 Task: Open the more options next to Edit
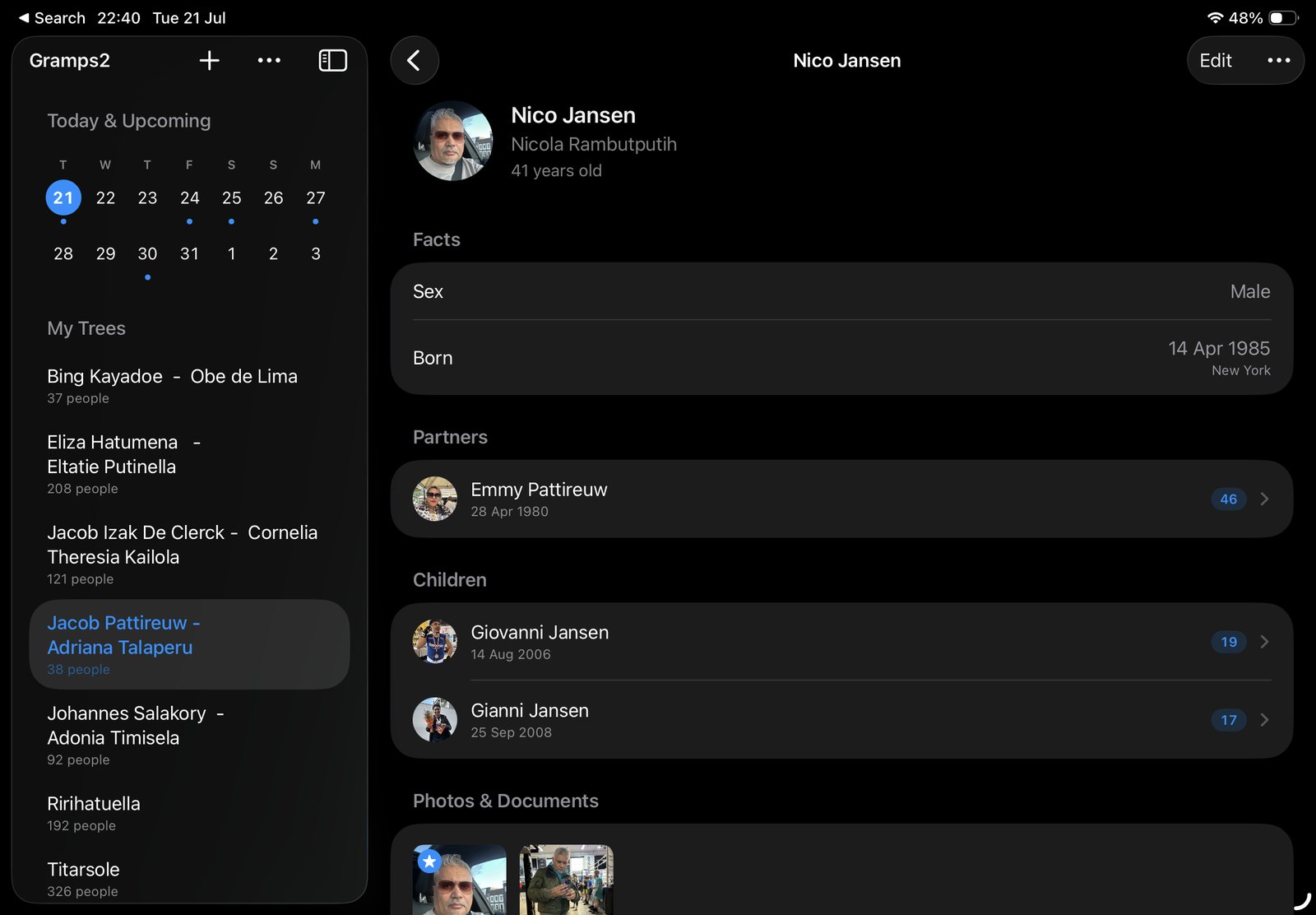1278,60
